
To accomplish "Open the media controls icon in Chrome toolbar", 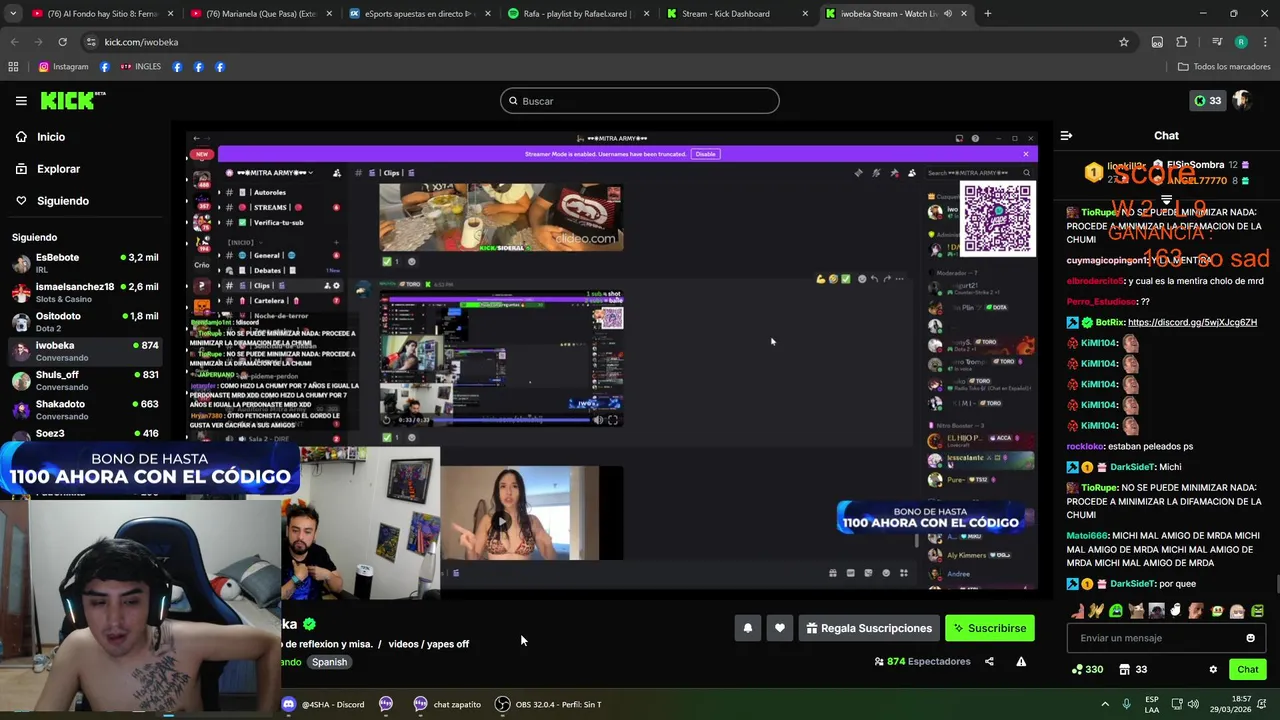I will click(x=1217, y=42).
